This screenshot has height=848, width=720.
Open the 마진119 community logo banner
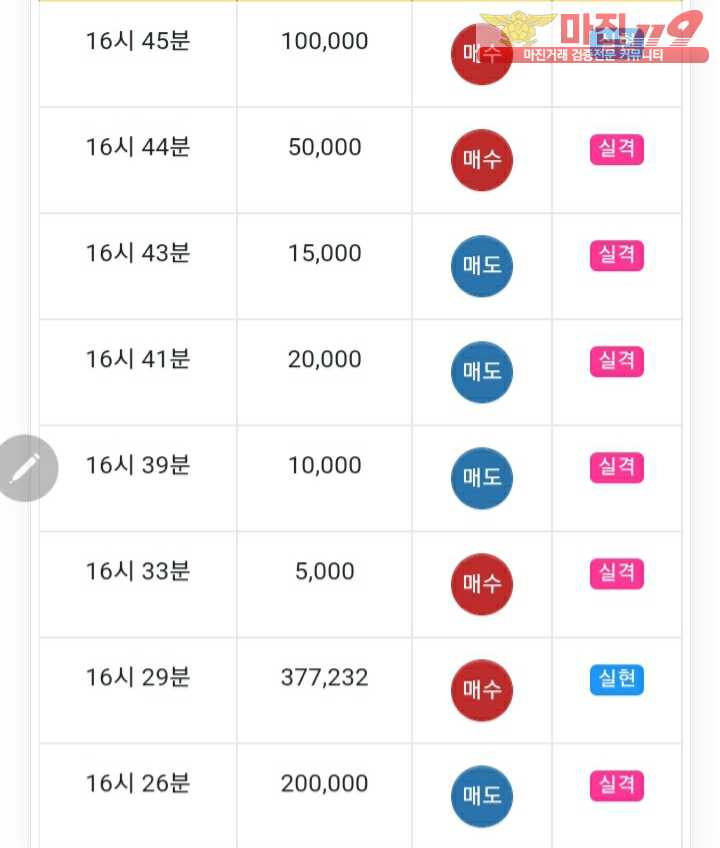point(594,36)
